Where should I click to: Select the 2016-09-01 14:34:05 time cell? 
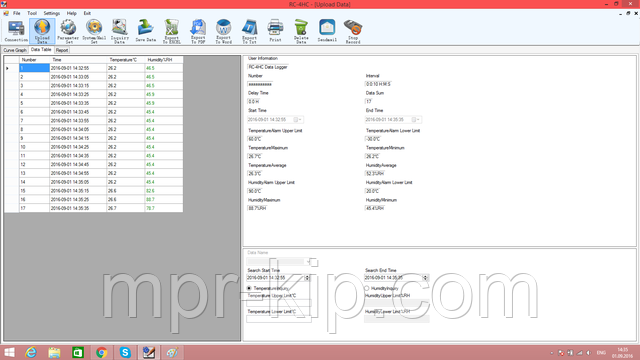(x=78, y=129)
